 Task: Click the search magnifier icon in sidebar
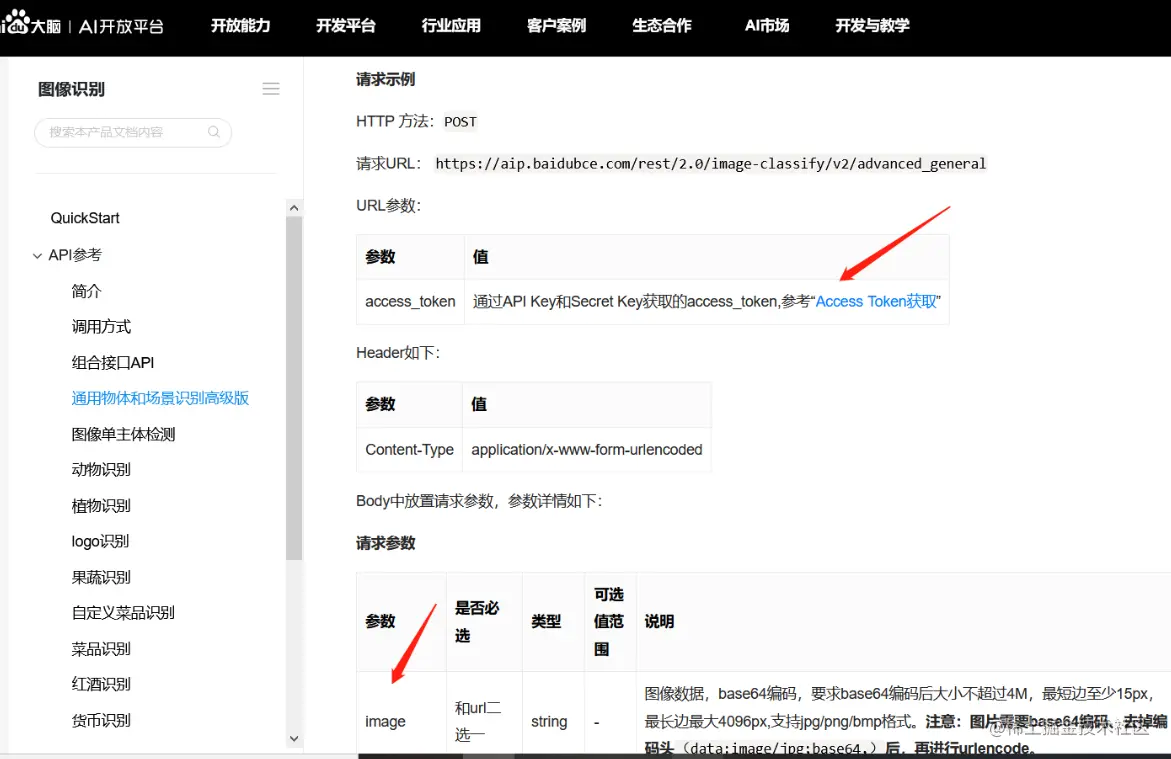pos(212,132)
